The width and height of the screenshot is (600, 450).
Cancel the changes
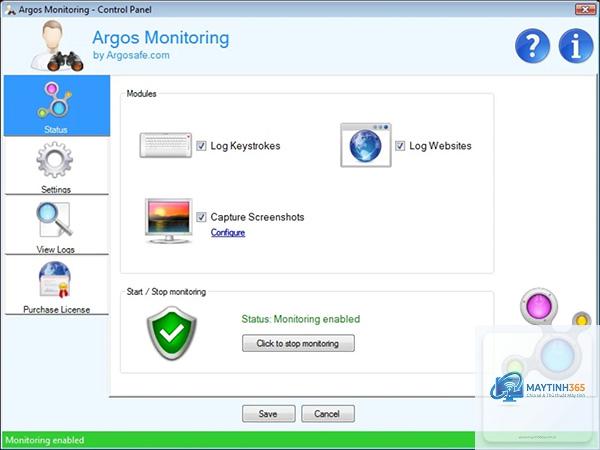(x=328, y=414)
